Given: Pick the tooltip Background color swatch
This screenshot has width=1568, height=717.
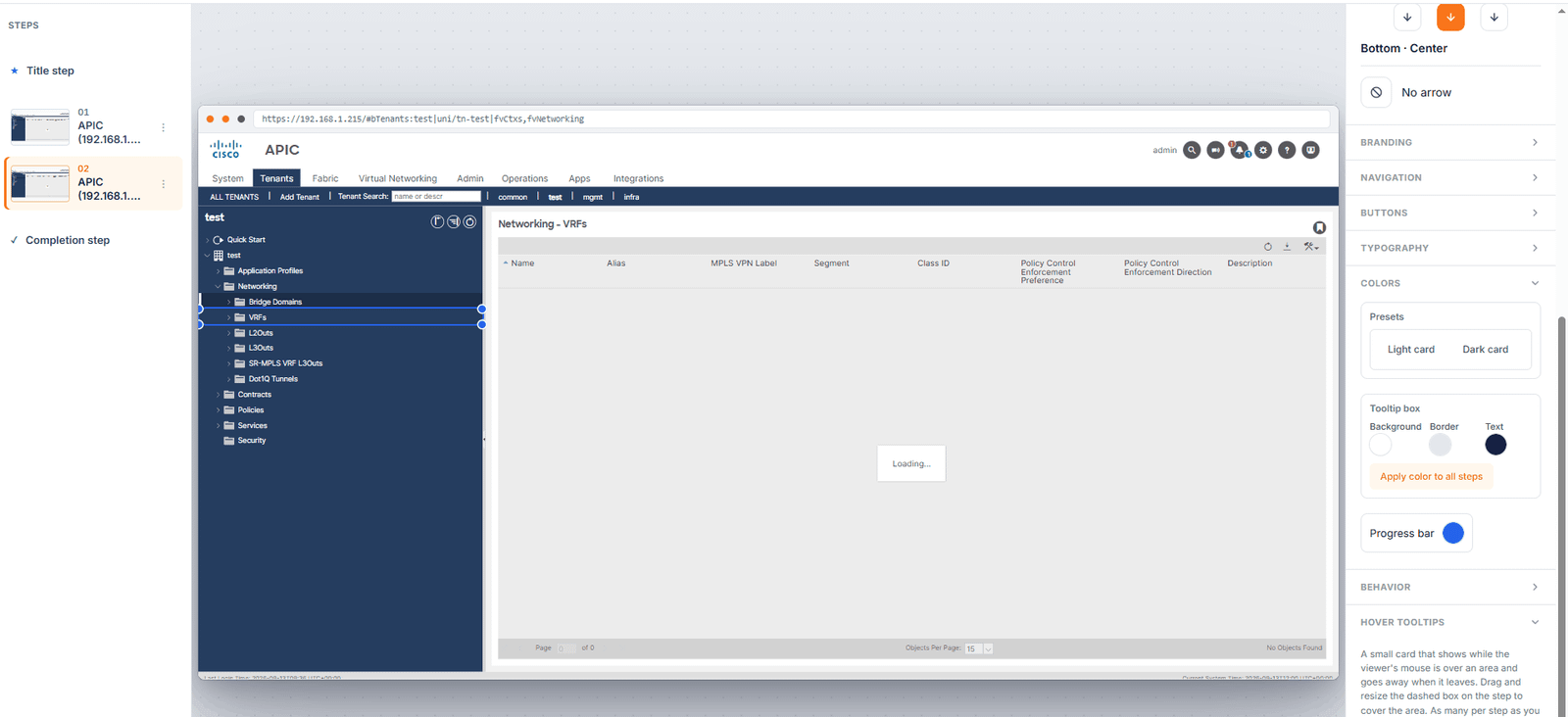Looking at the screenshot, I should point(1381,446).
